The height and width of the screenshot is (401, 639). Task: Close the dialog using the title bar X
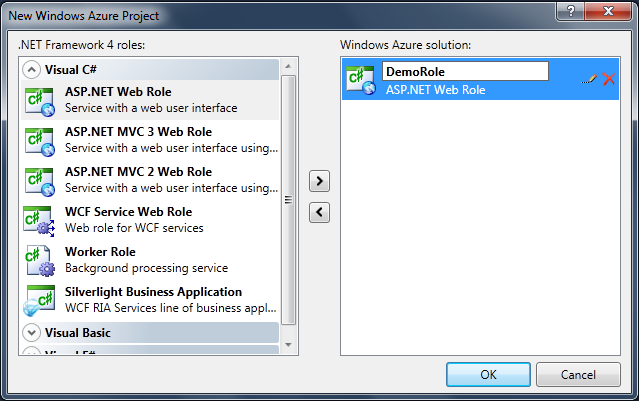coord(609,11)
